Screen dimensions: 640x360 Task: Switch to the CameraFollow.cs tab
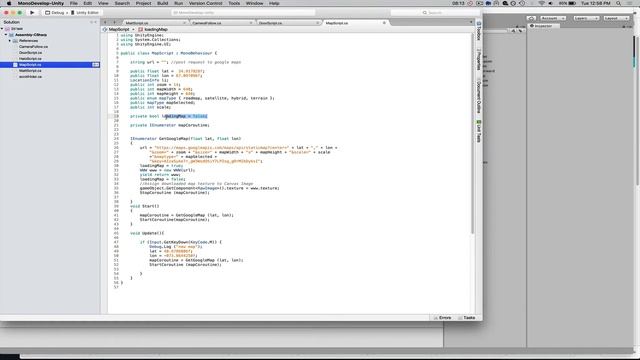[x=221, y=23]
